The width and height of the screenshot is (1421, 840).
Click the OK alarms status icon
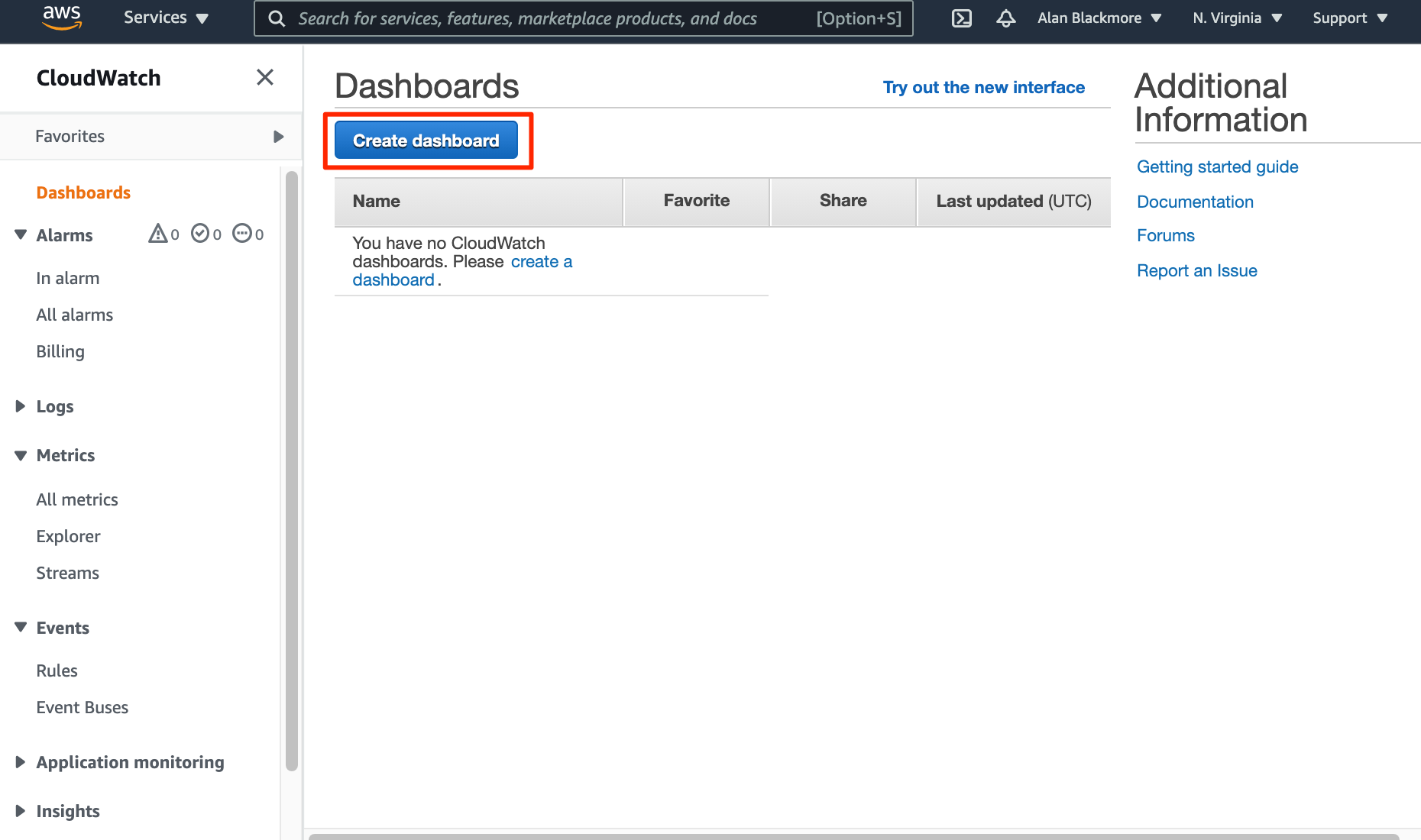point(200,234)
